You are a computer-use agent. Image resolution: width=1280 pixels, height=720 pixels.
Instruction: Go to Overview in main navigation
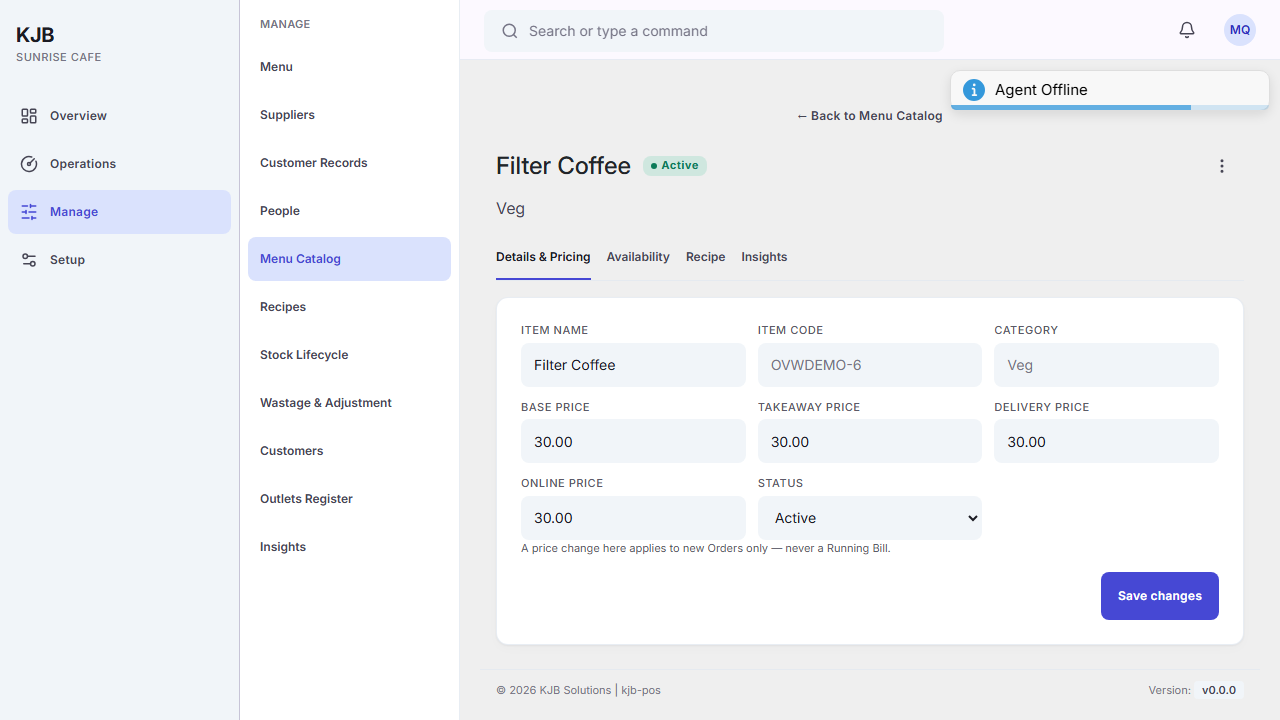119,116
